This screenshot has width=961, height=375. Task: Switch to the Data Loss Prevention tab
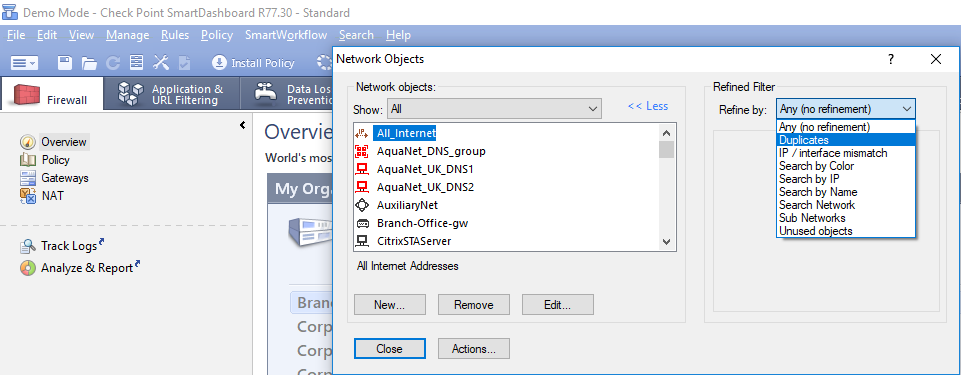pyautogui.click(x=287, y=94)
